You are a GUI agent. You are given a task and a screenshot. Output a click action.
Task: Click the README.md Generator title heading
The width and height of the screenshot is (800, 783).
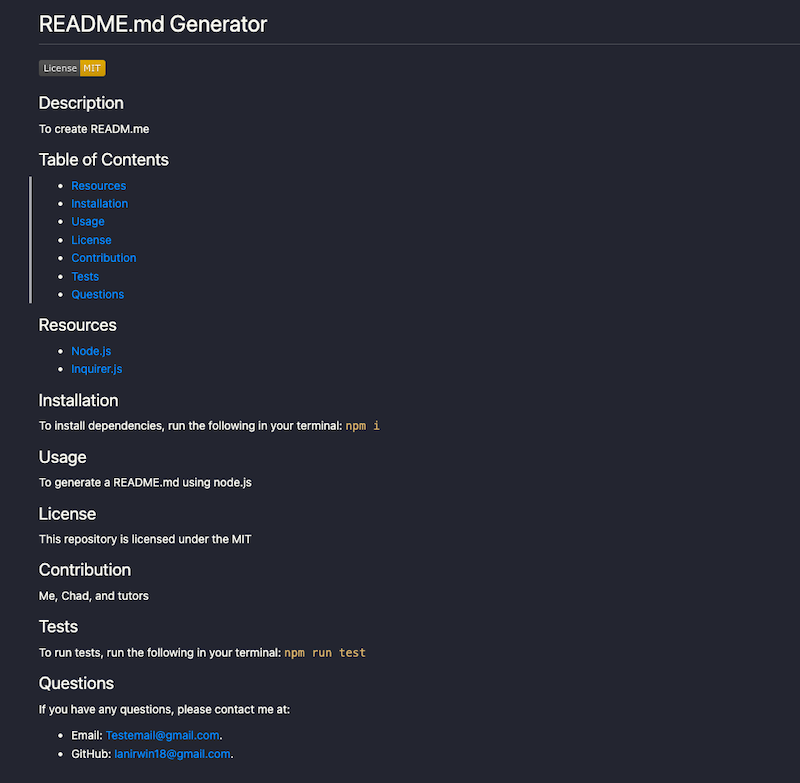tap(153, 24)
